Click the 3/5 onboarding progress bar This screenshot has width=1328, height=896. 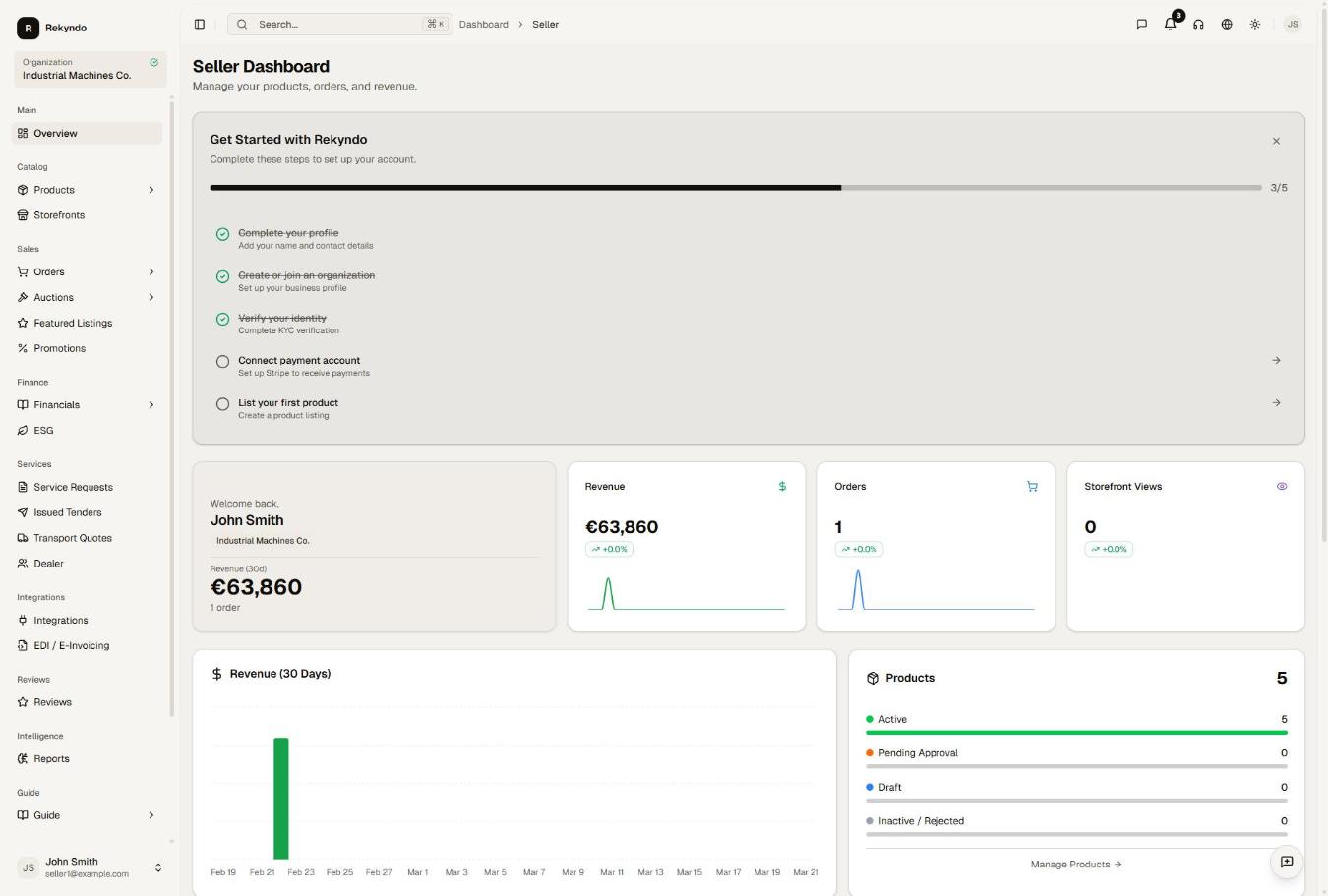tap(736, 187)
